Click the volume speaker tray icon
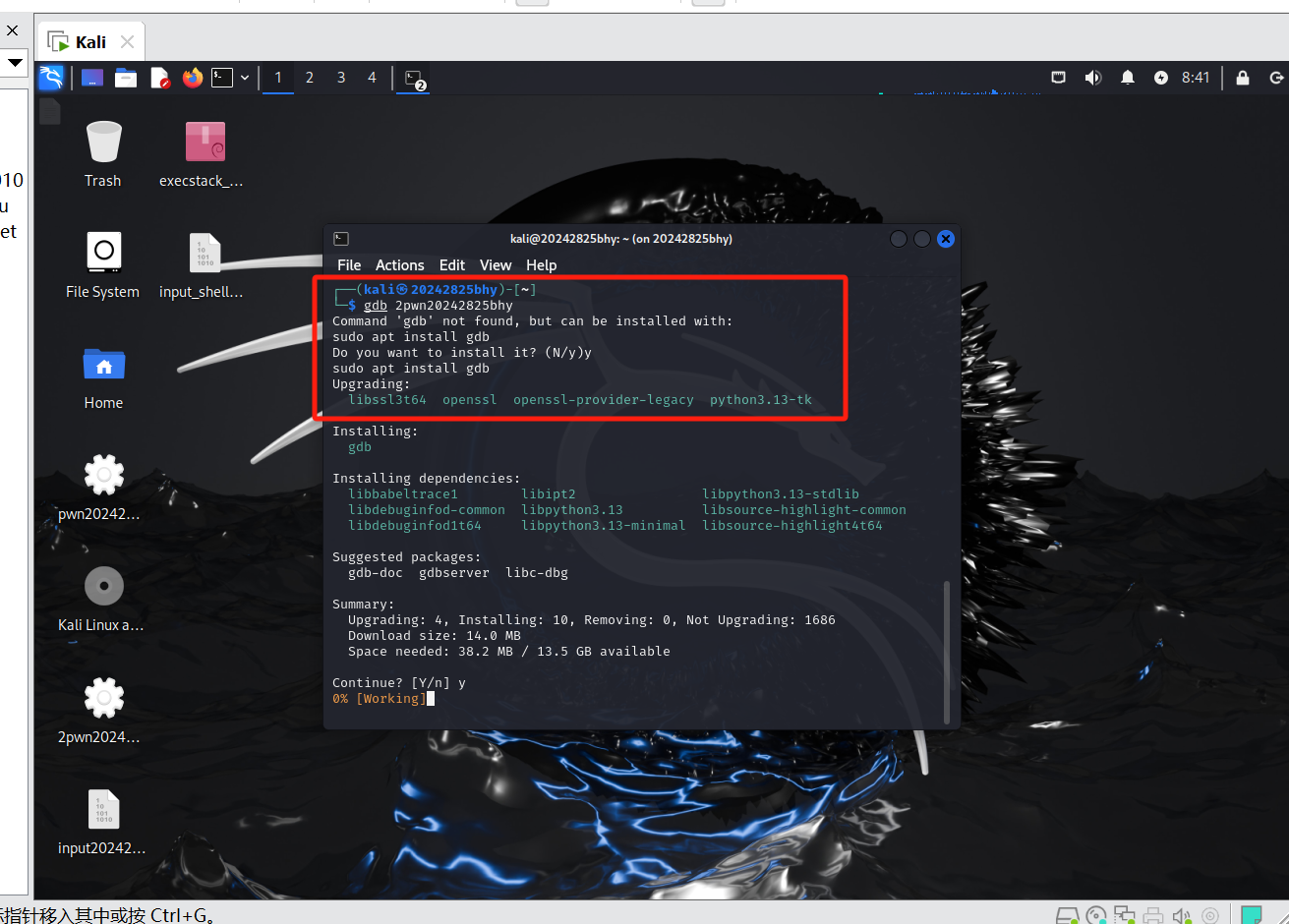 pyautogui.click(x=1092, y=78)
